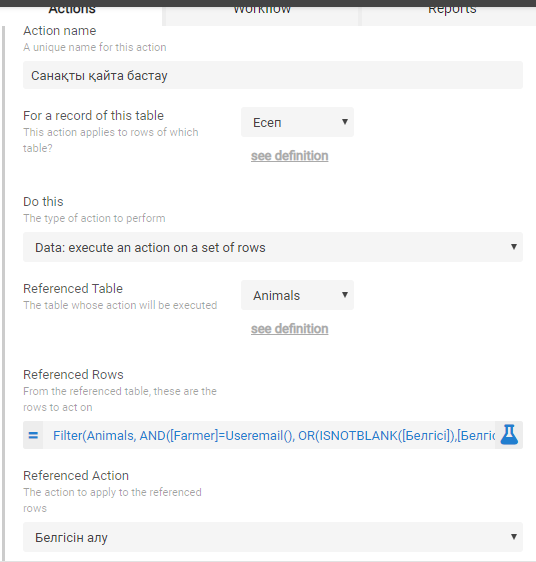Edit the Referenced Rows Filter expression

pyautogui.click(x=269, y=435)
